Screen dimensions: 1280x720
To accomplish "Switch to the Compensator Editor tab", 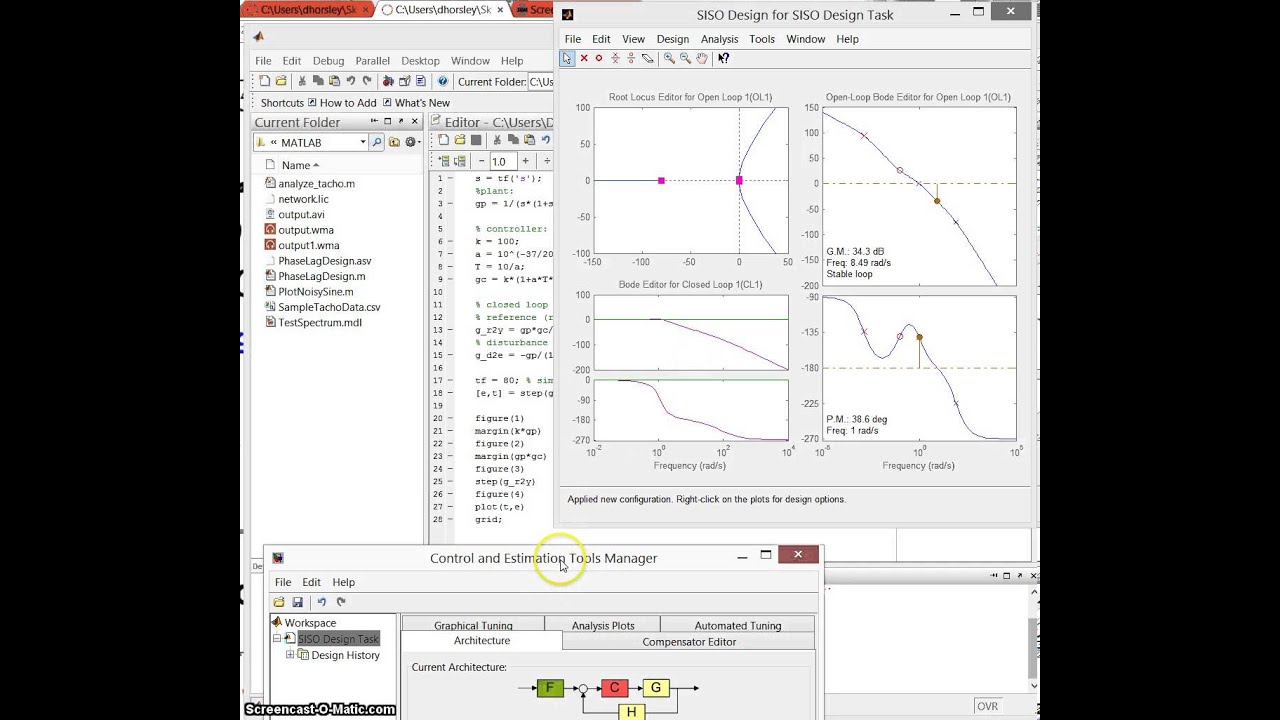I will tap(689, 642).
